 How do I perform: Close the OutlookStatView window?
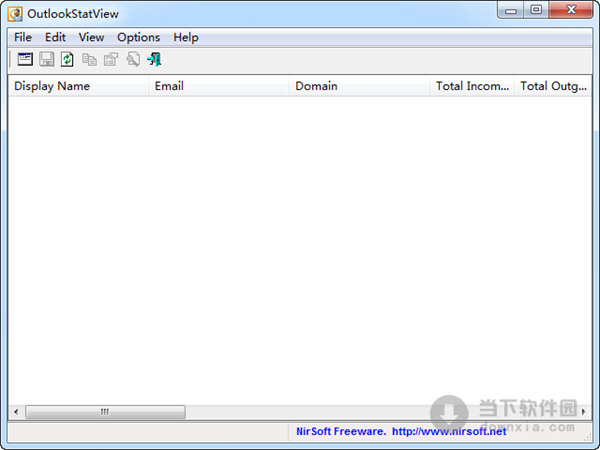(571, 10)
